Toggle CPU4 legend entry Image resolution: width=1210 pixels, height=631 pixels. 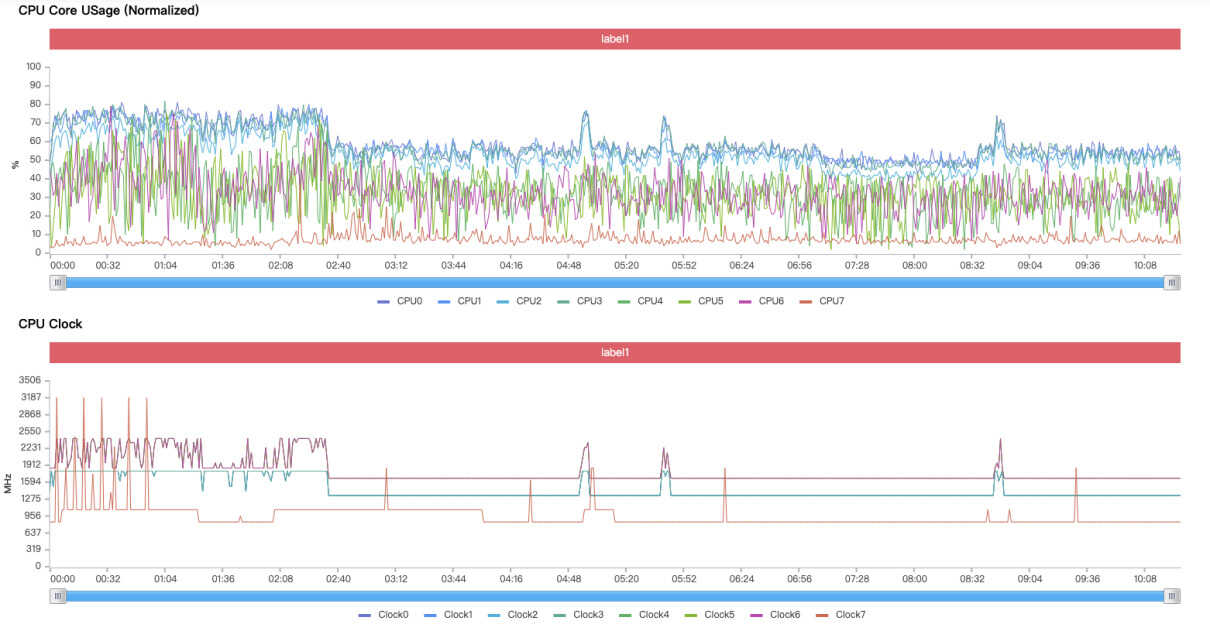641,301
